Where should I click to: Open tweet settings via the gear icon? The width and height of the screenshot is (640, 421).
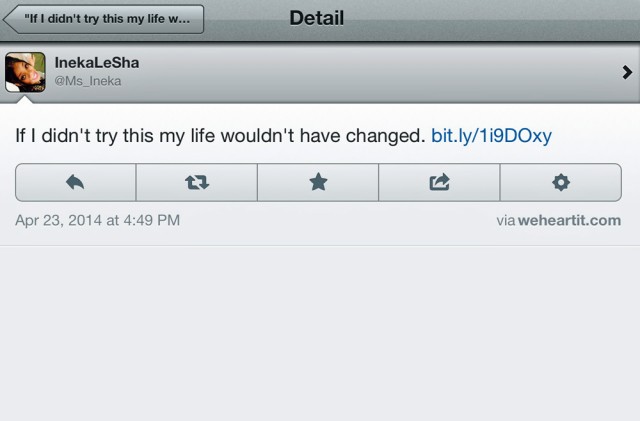[561, 182]
